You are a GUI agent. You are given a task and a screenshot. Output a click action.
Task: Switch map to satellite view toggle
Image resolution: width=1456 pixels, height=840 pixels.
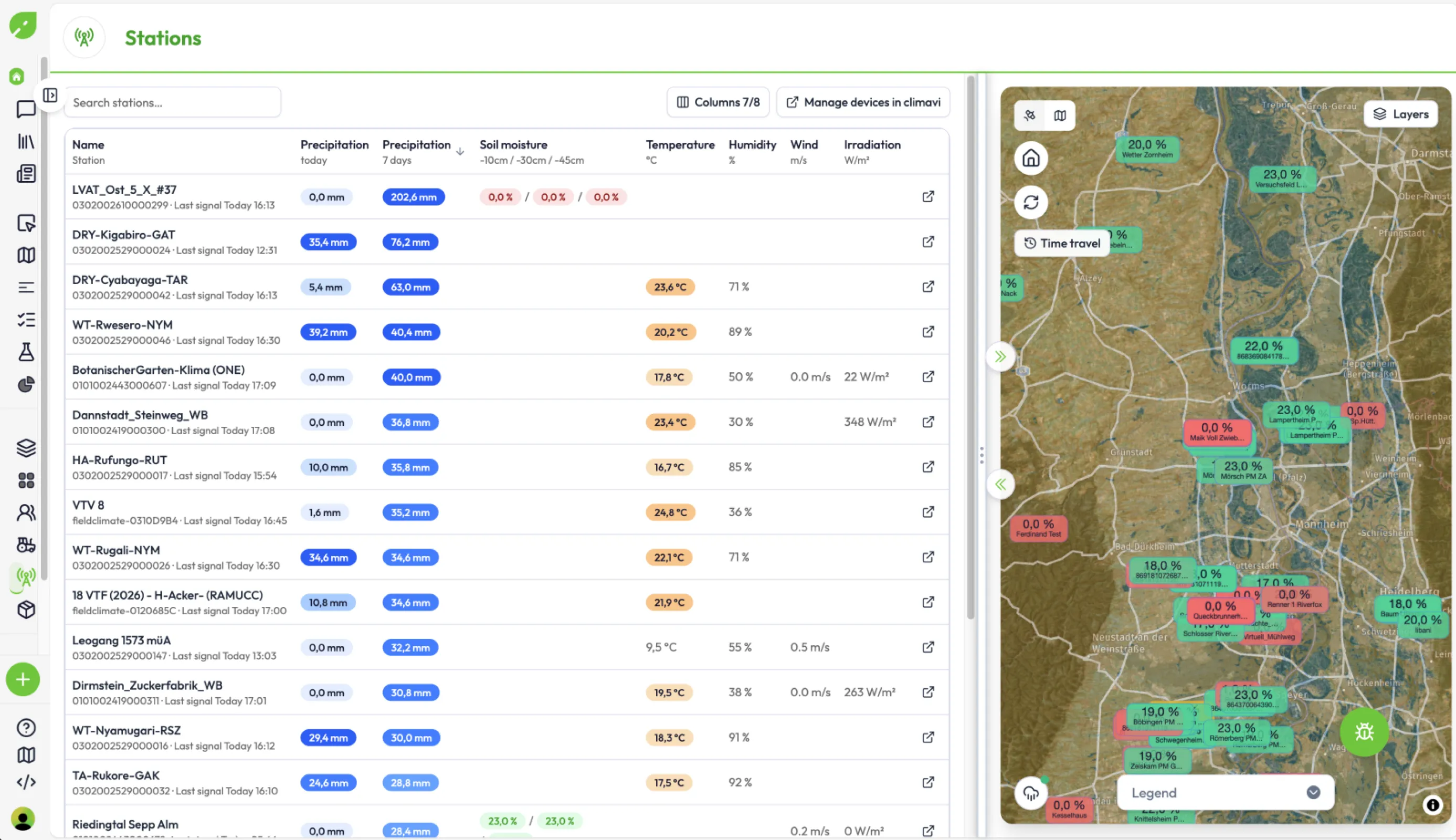[1030, 115]
